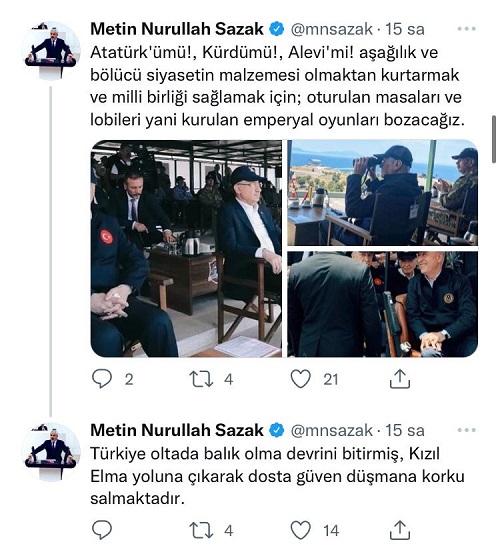Open the photo of man with binoculars
Image resolution: width=500 pixels, height=556 pixels.
point(383,193)
